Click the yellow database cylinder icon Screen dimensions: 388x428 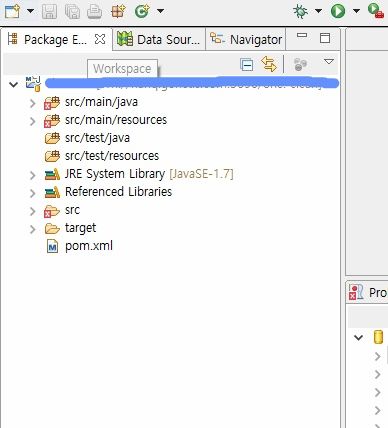click(x=378, y=337)
